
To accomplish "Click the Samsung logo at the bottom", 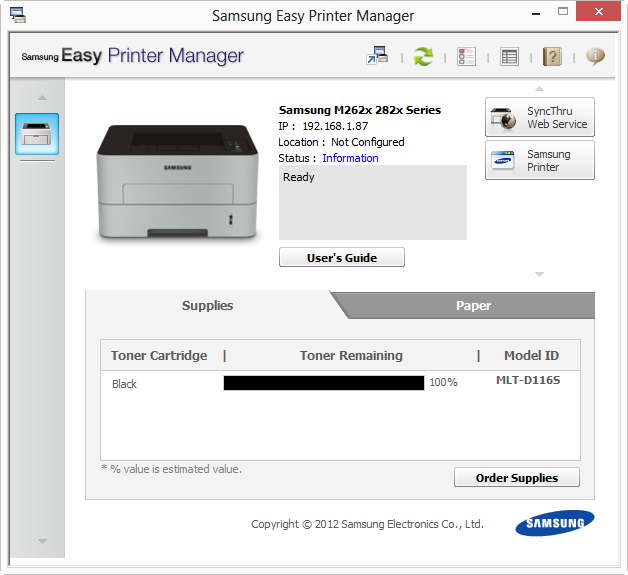I will point(555,523).
